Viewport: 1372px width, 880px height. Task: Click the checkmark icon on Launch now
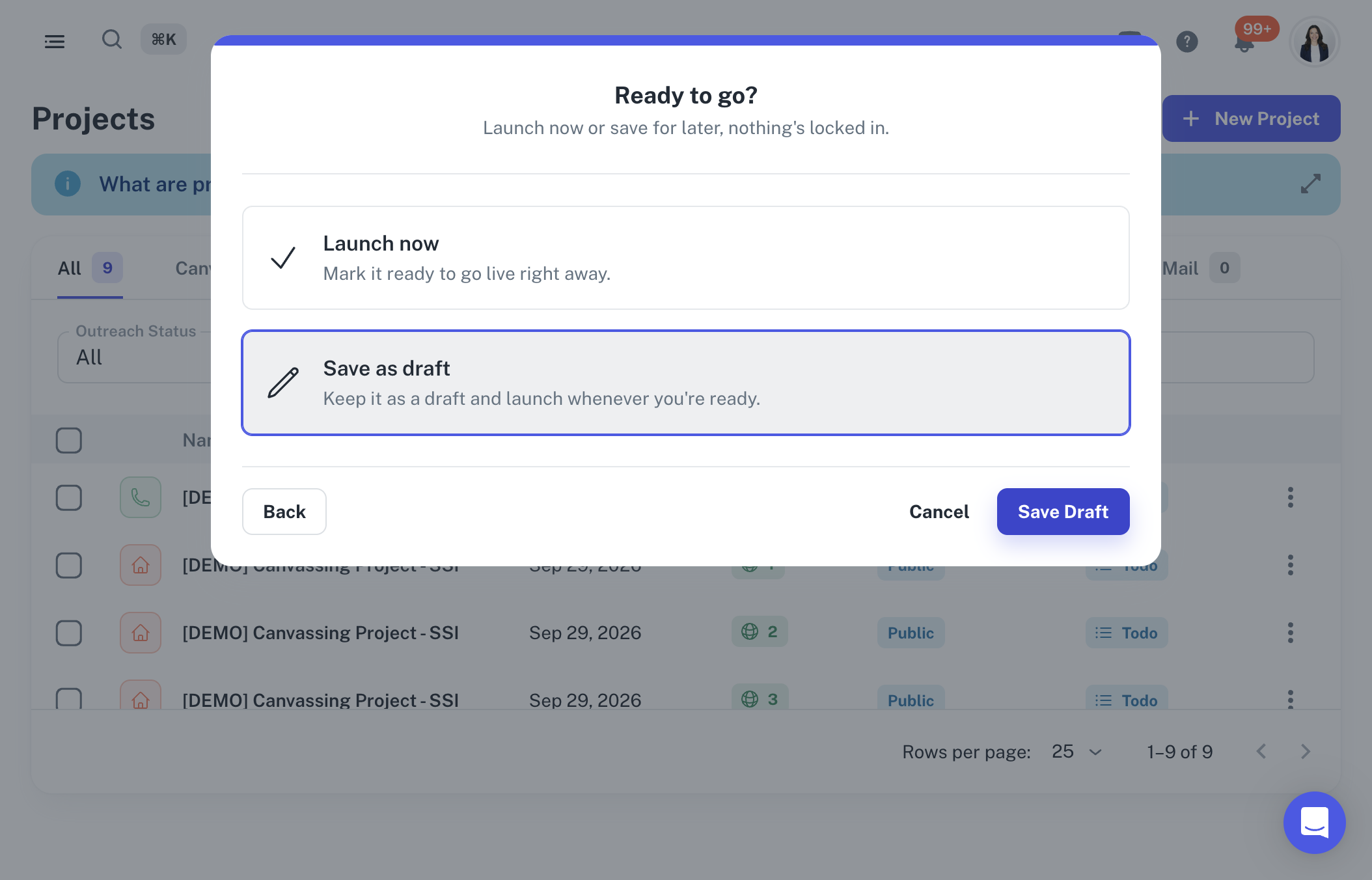283,258
